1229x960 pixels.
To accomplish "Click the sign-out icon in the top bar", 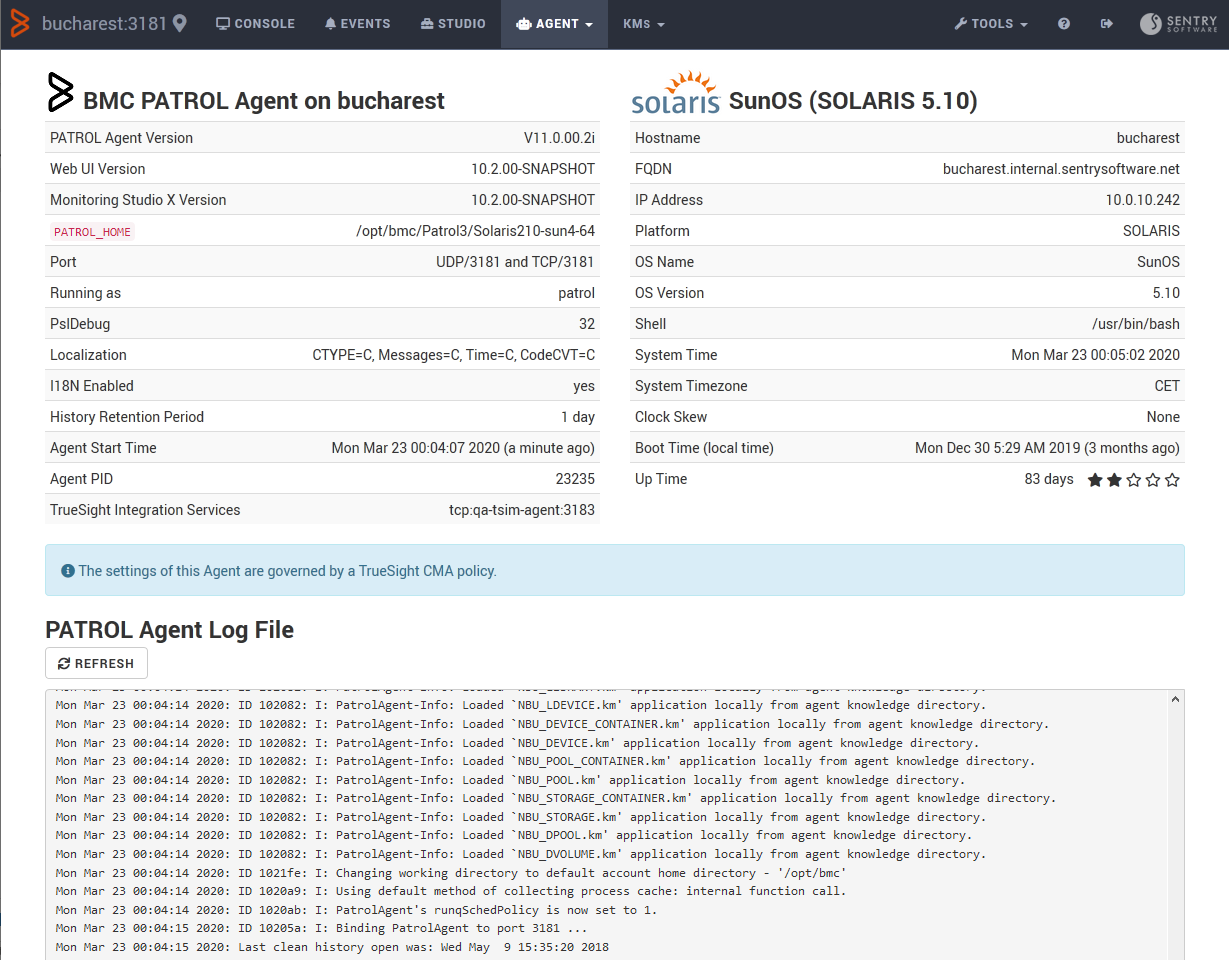I will 1106,23.
